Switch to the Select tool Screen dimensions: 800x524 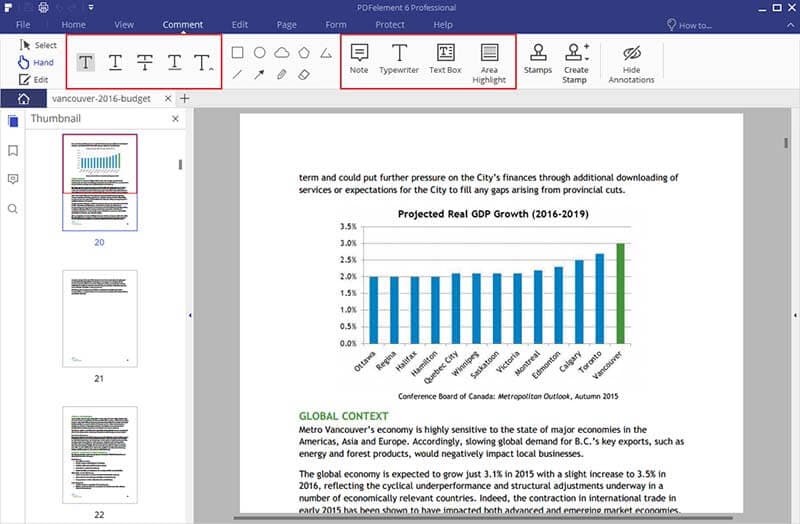pyautogui.click(x=38, y=45)
